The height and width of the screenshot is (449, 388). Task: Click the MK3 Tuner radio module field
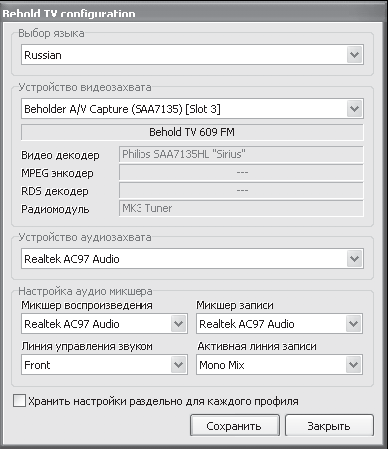click(x=241, y=208)
